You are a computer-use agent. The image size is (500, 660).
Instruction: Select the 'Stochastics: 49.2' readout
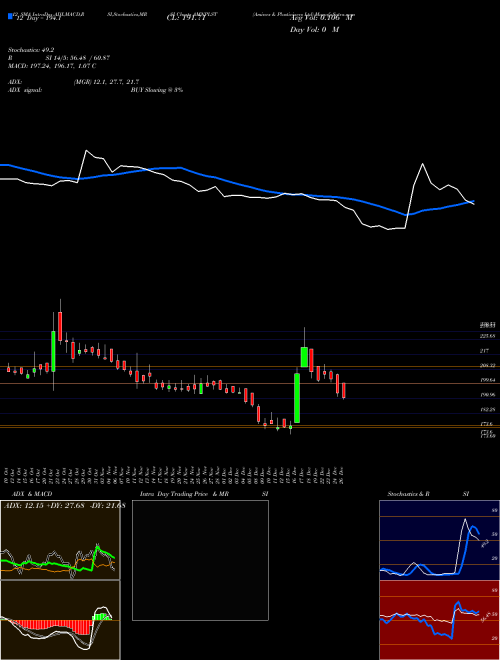(x=30, y=50)
